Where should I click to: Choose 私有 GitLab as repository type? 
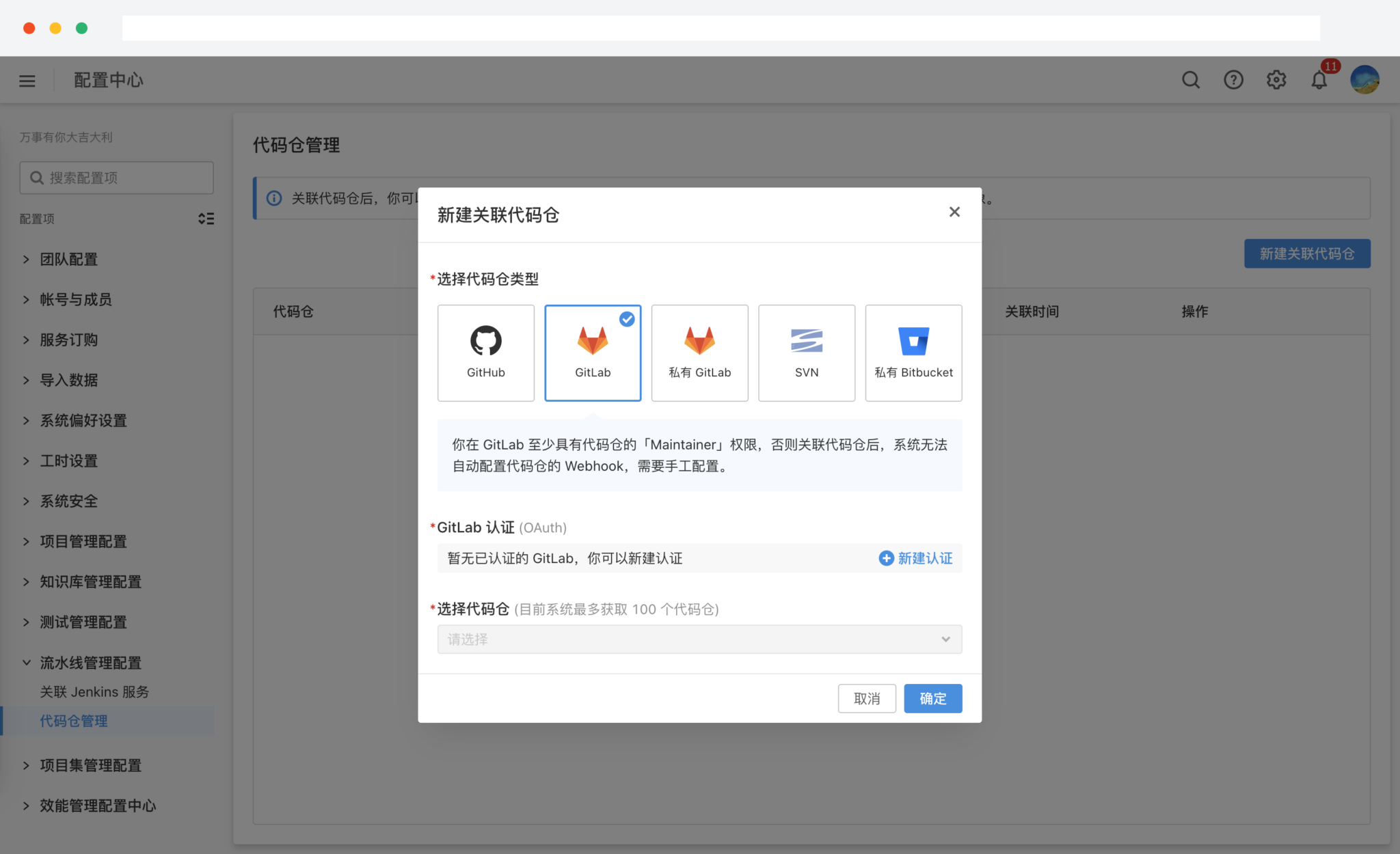point(699,353)
